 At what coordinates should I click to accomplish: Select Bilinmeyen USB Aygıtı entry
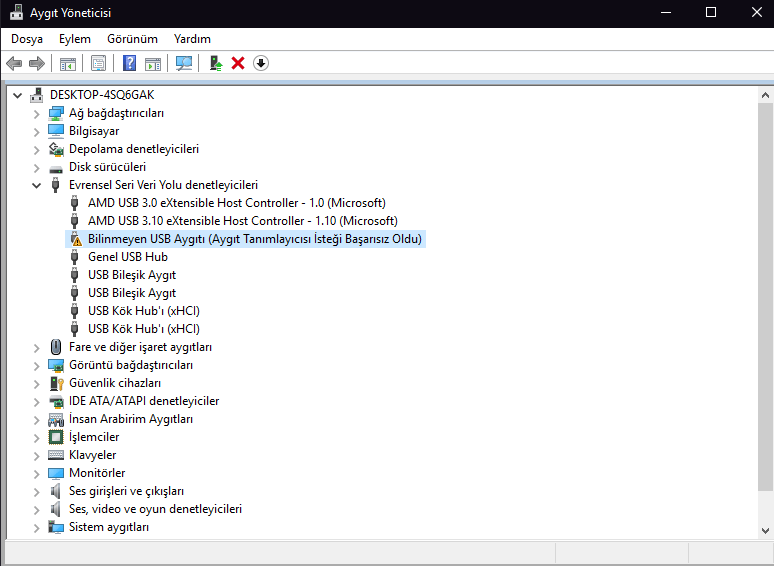255,239
